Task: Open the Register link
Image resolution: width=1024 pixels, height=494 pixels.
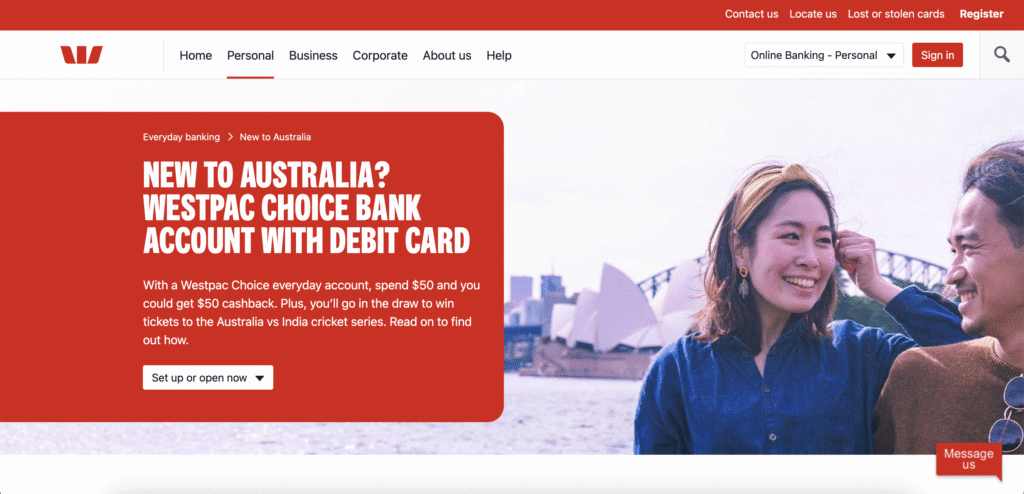Action: click(982, 14)
